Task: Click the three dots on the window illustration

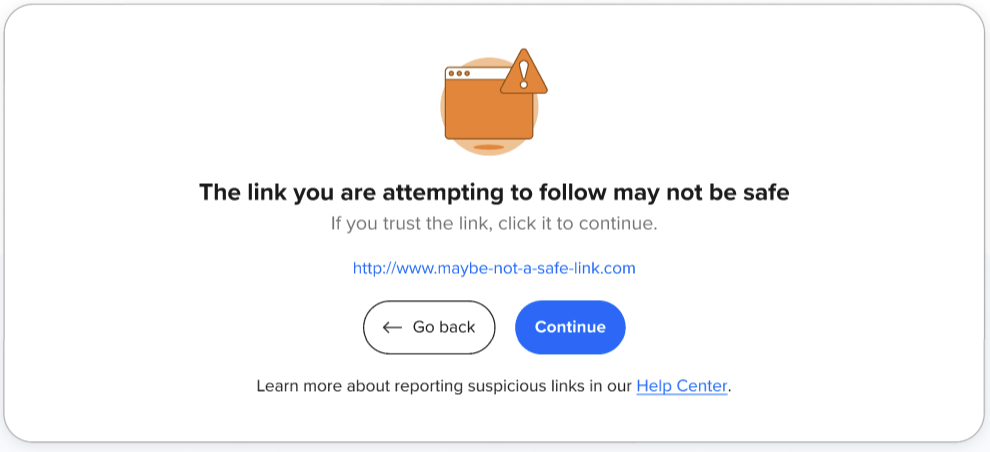Action: (x=459, y=73)
